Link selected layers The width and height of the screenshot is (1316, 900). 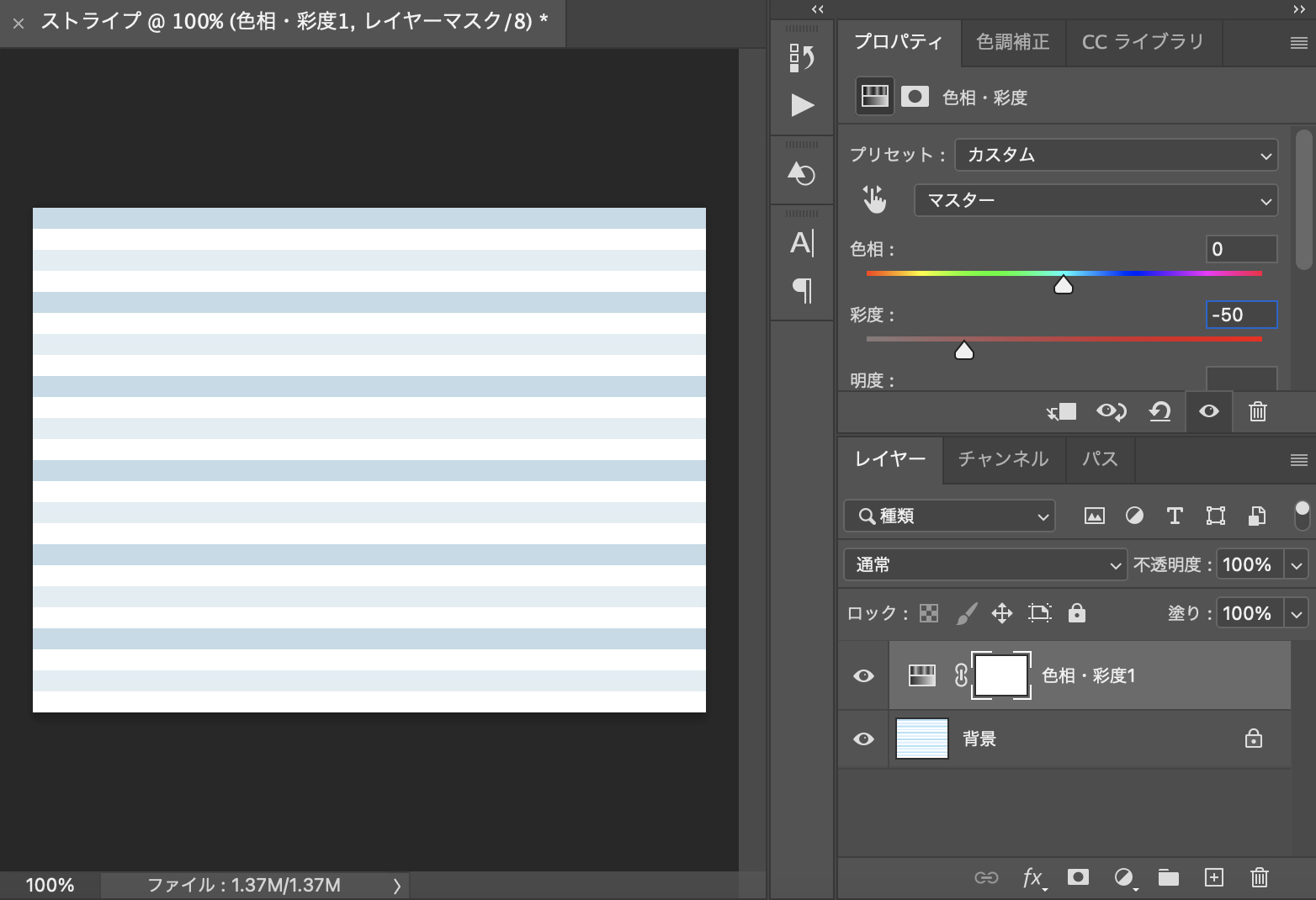tap(986, 878)
